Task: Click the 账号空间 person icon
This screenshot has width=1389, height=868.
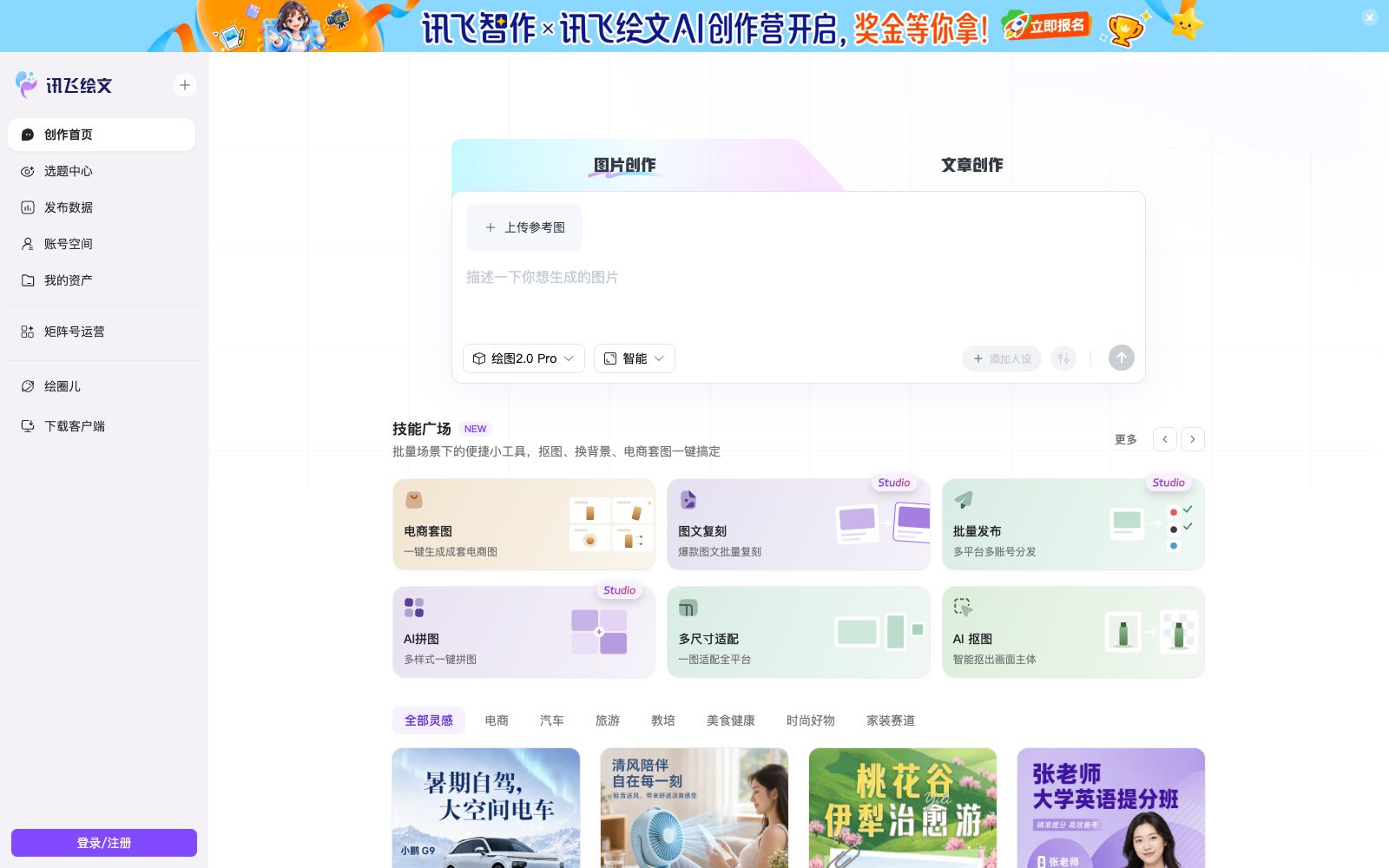Action: 28,244
